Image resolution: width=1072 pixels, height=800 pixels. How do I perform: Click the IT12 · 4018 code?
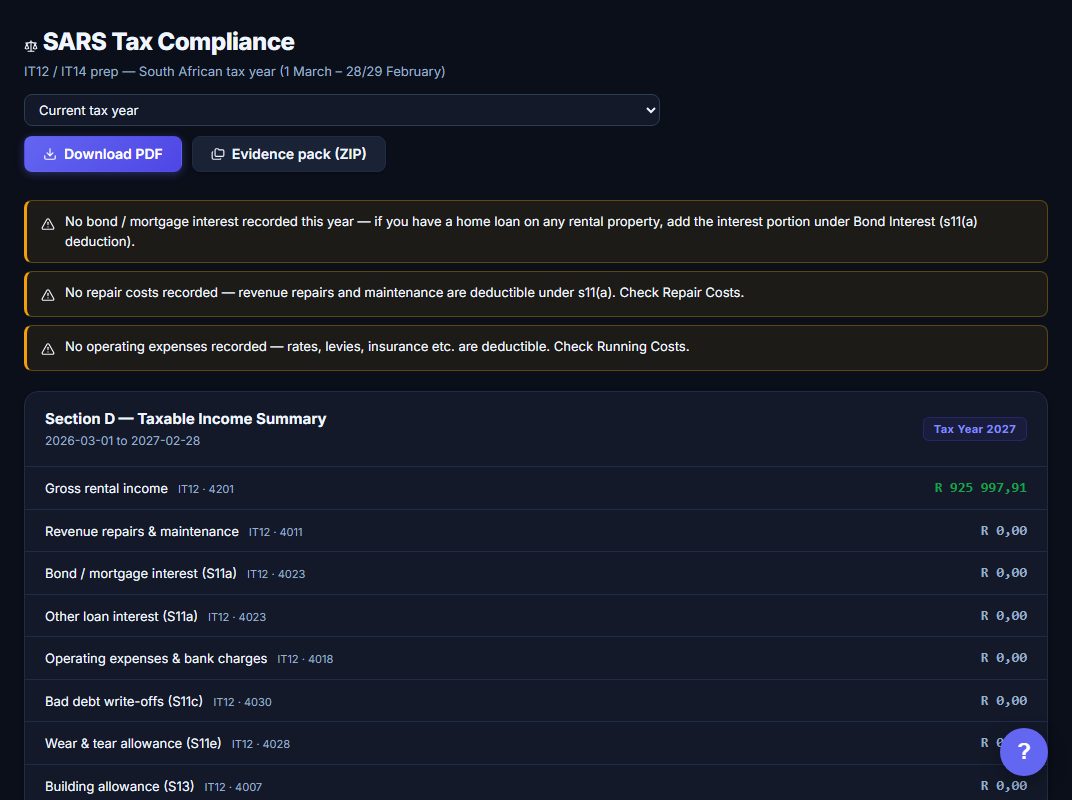coord(305,659)
